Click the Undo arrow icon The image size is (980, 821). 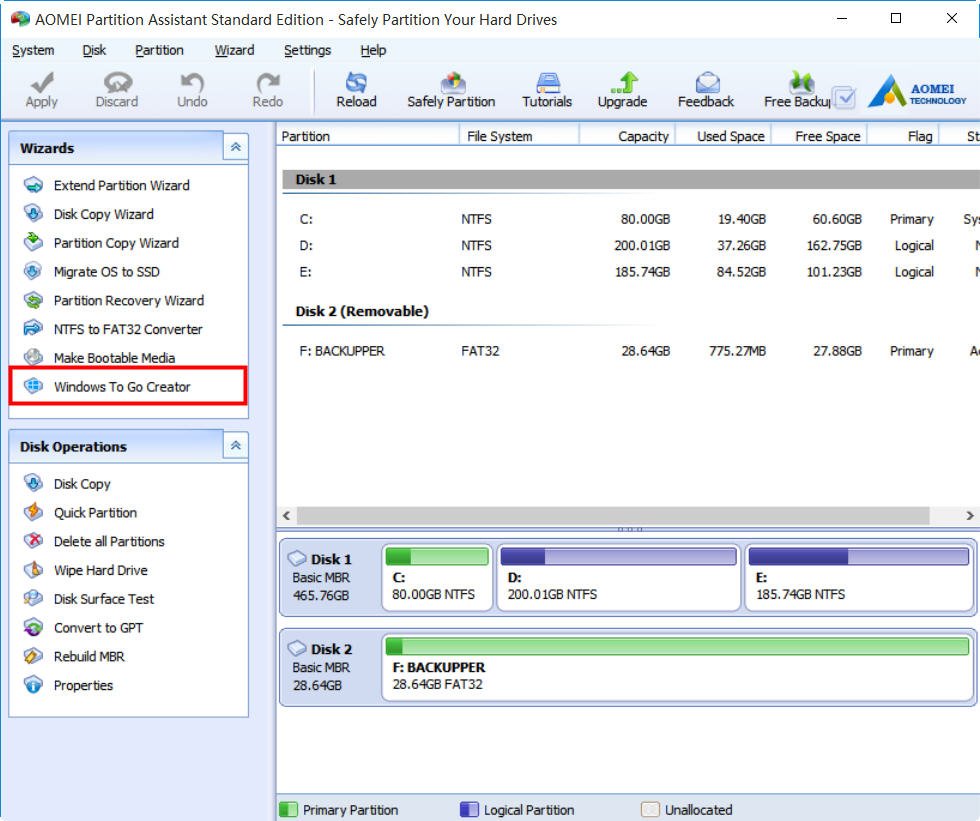click(192, 82)
